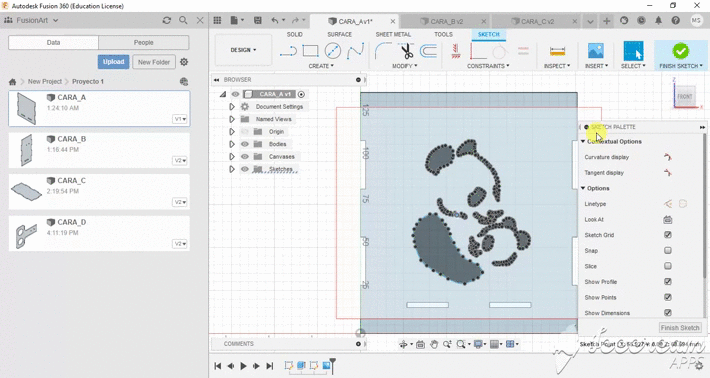Open the CREATE dropdown menu

[321, 66]
